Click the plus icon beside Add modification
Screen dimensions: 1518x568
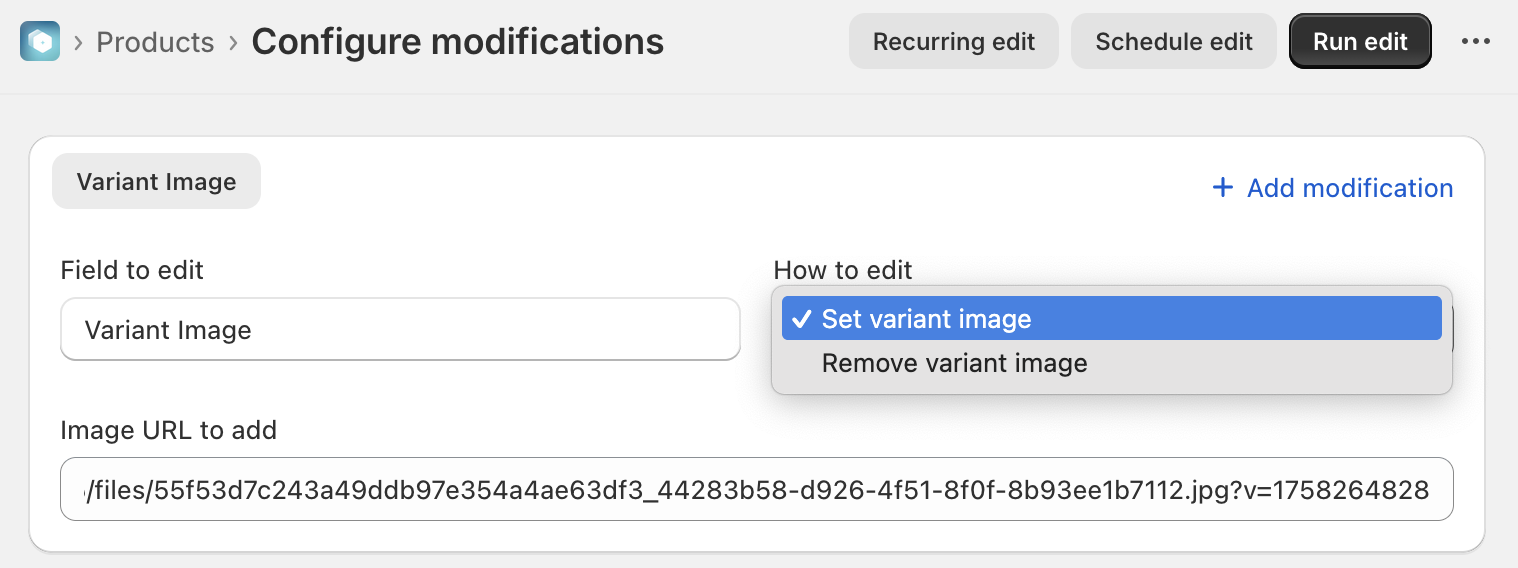tap(1222, 188)
